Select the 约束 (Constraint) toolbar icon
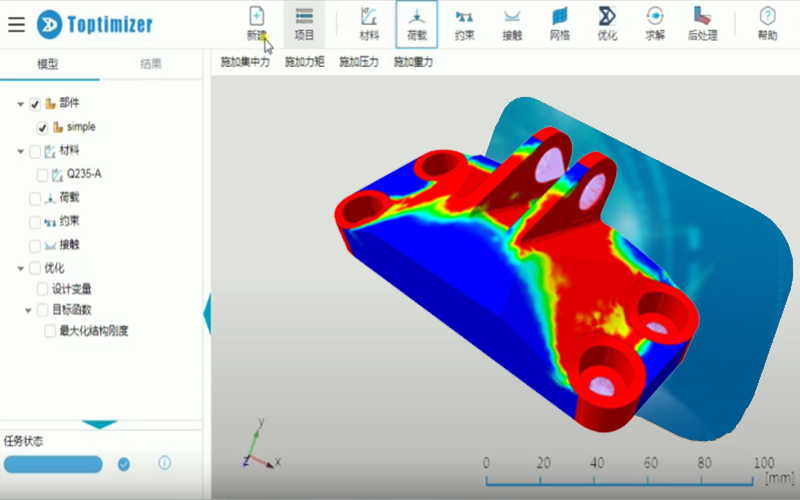 coord(464,23)
